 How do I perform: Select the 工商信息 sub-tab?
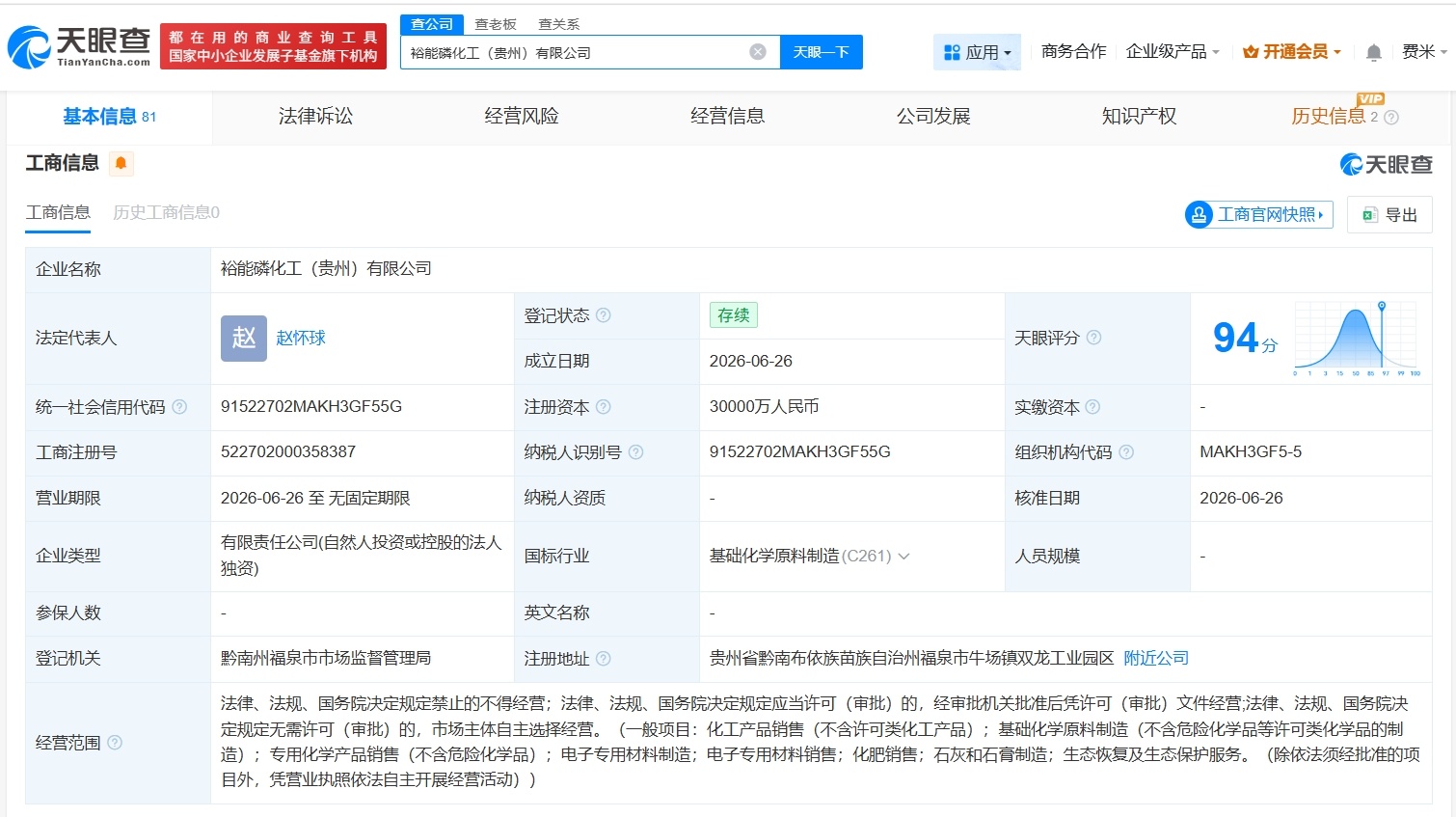pos(58,213)
